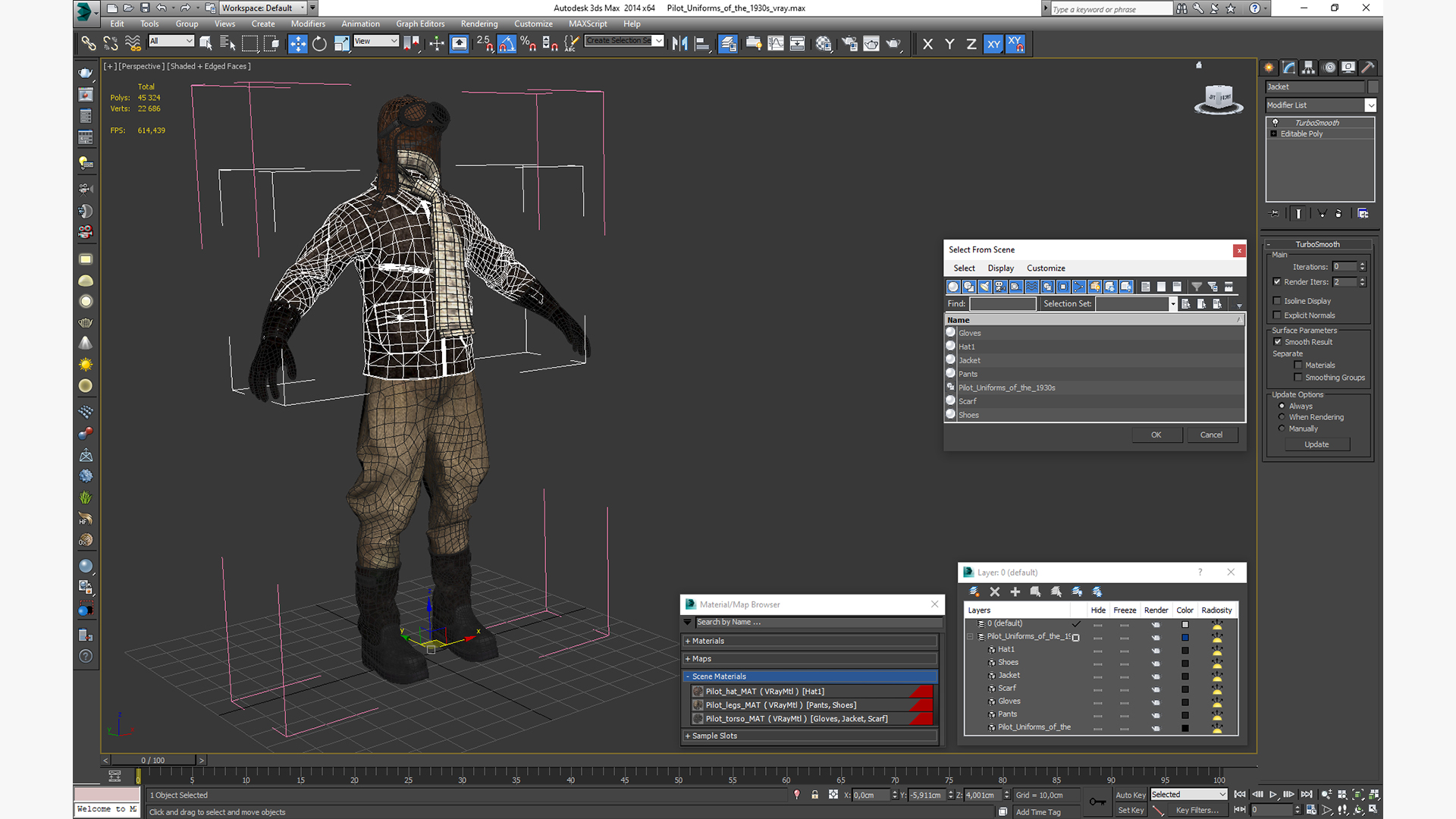The width and height of the screenshot is (1456, 819).
Task: Click the time slider showing 0 / 100
Action: 153,761
